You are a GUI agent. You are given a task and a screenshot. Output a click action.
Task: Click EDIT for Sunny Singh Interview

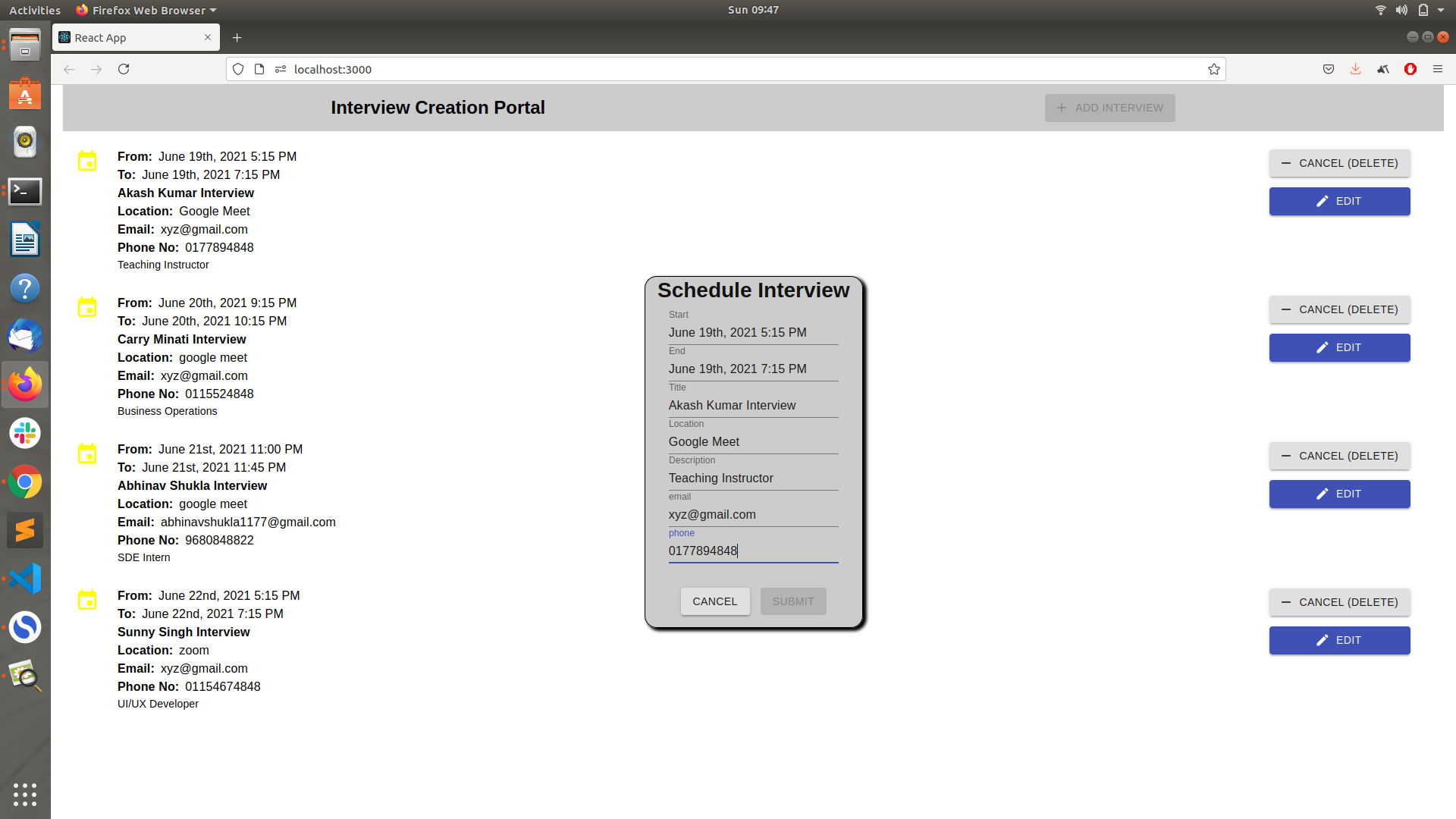(1339, 640)
